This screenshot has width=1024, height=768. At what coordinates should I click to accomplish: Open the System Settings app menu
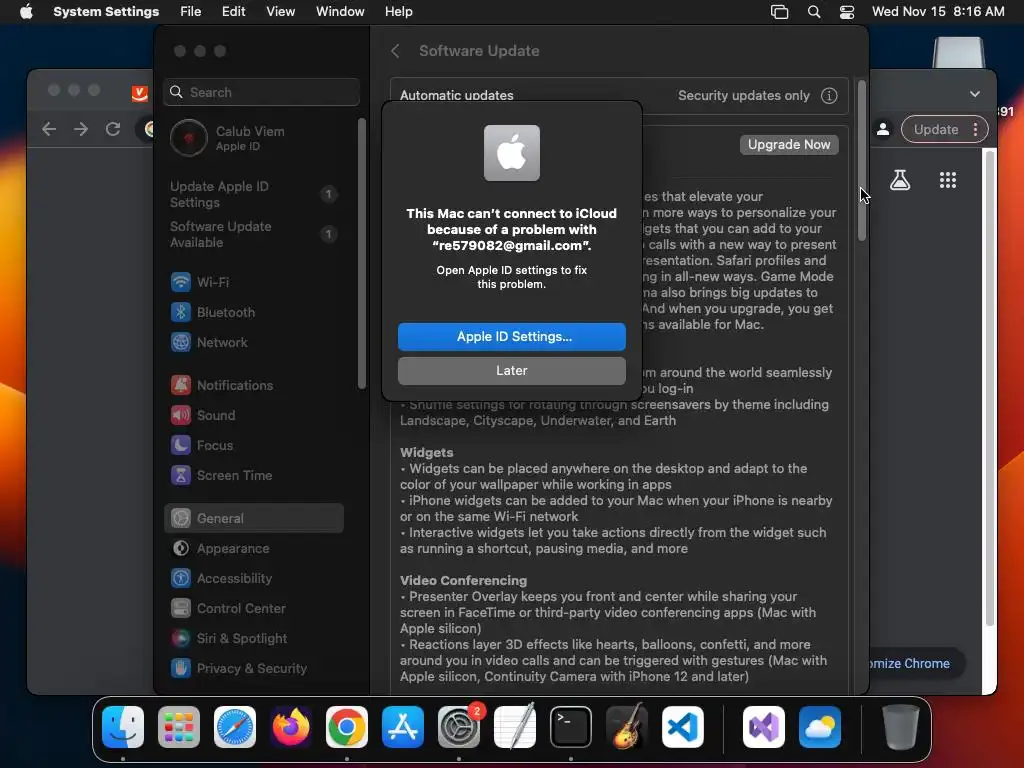pos(106,12)
